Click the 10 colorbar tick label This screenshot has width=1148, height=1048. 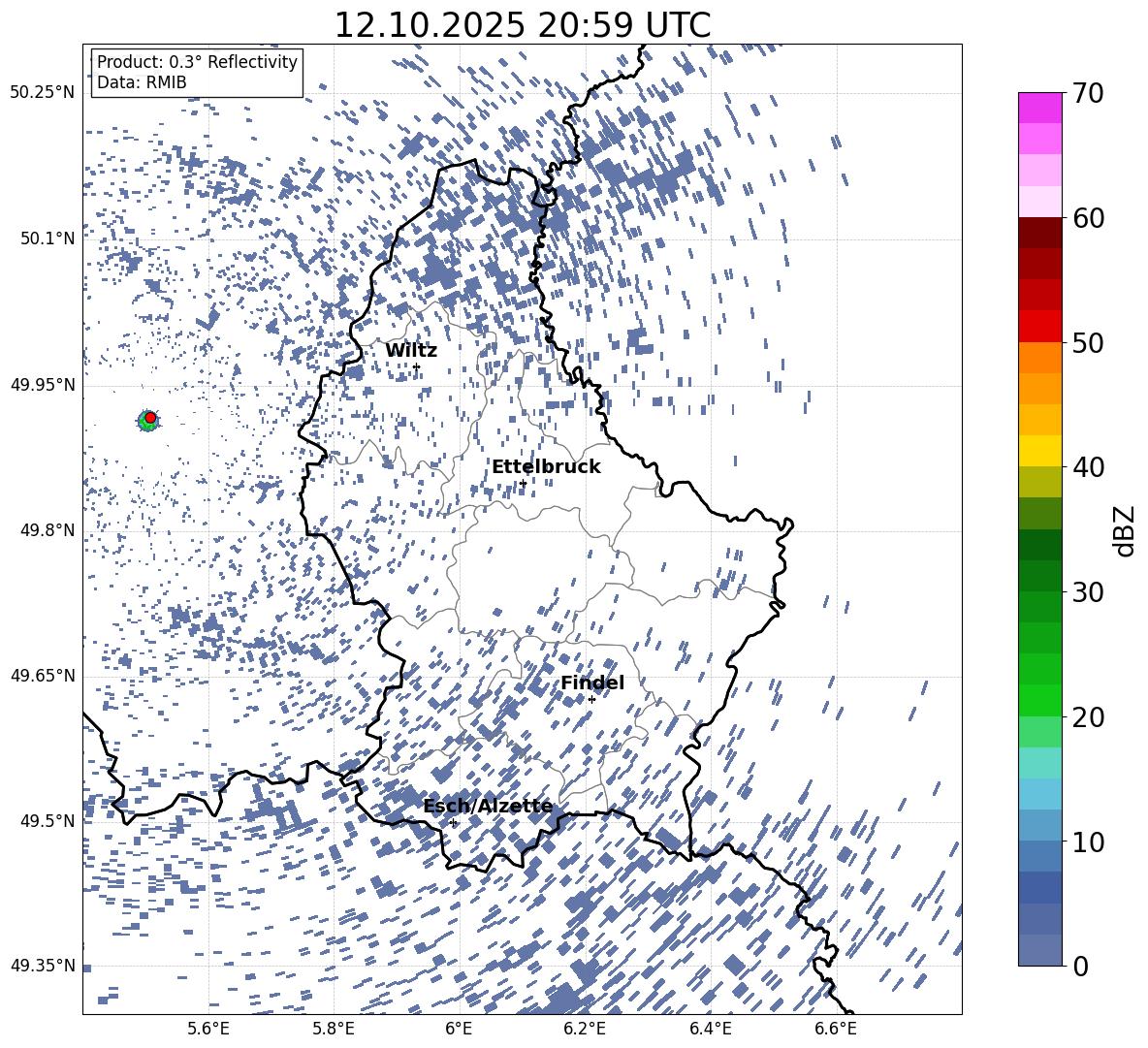click(1088, 842)
